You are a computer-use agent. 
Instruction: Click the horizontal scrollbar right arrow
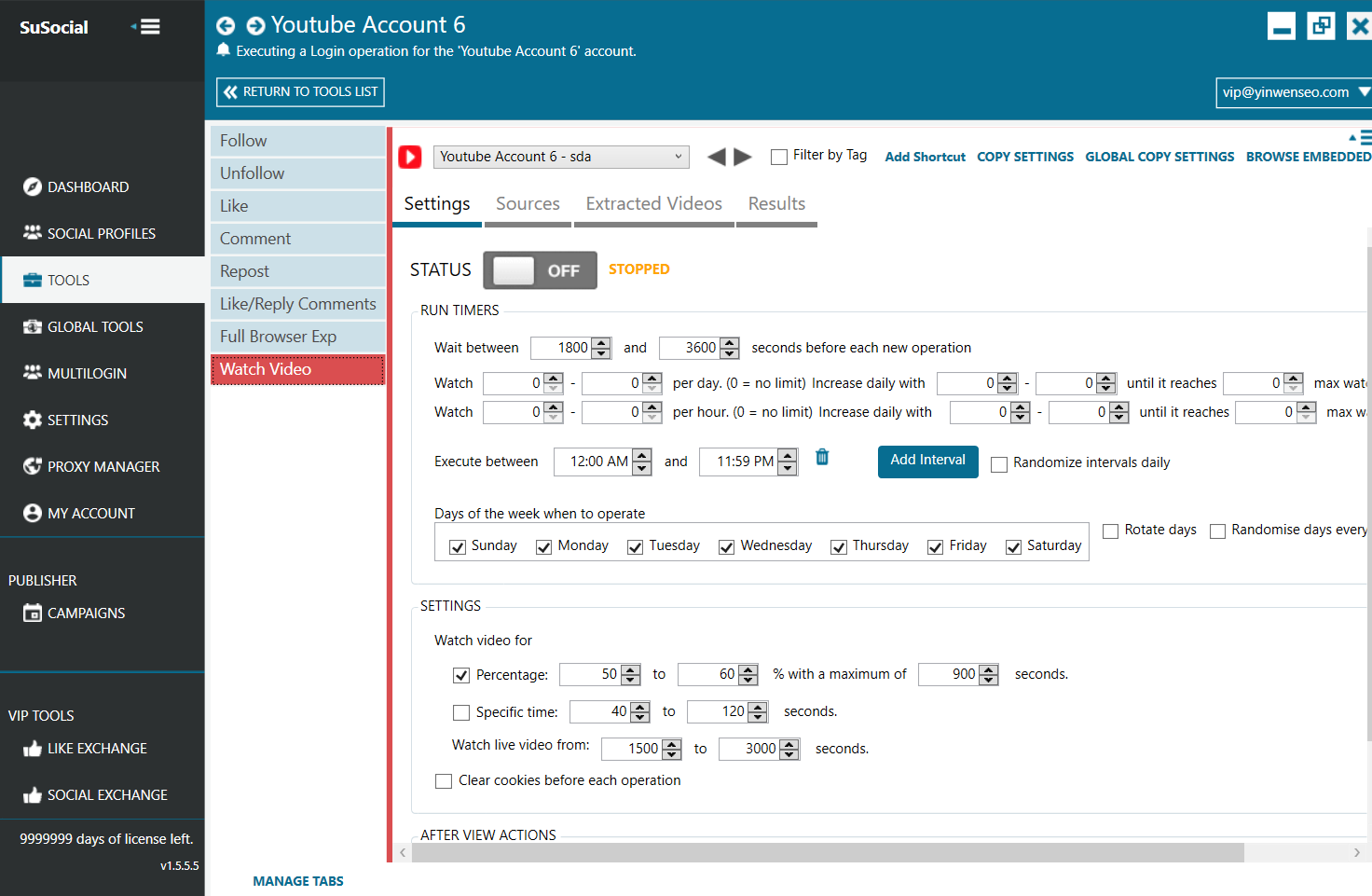tap(1356, 852)
